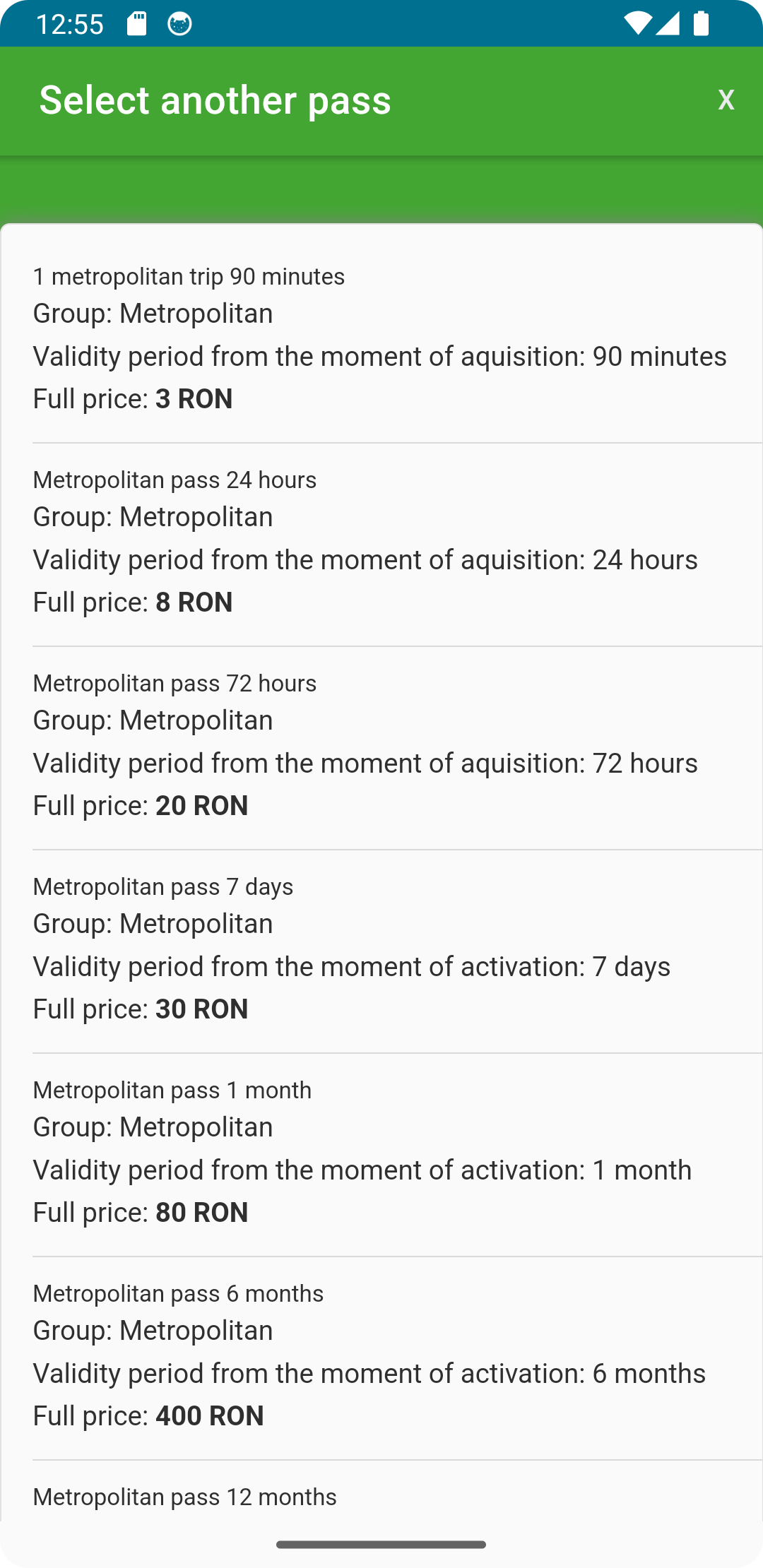This screenshot has width=763, height=1568.
Task: Tap the bottom navigation gesture handle
Action: 381,1545
